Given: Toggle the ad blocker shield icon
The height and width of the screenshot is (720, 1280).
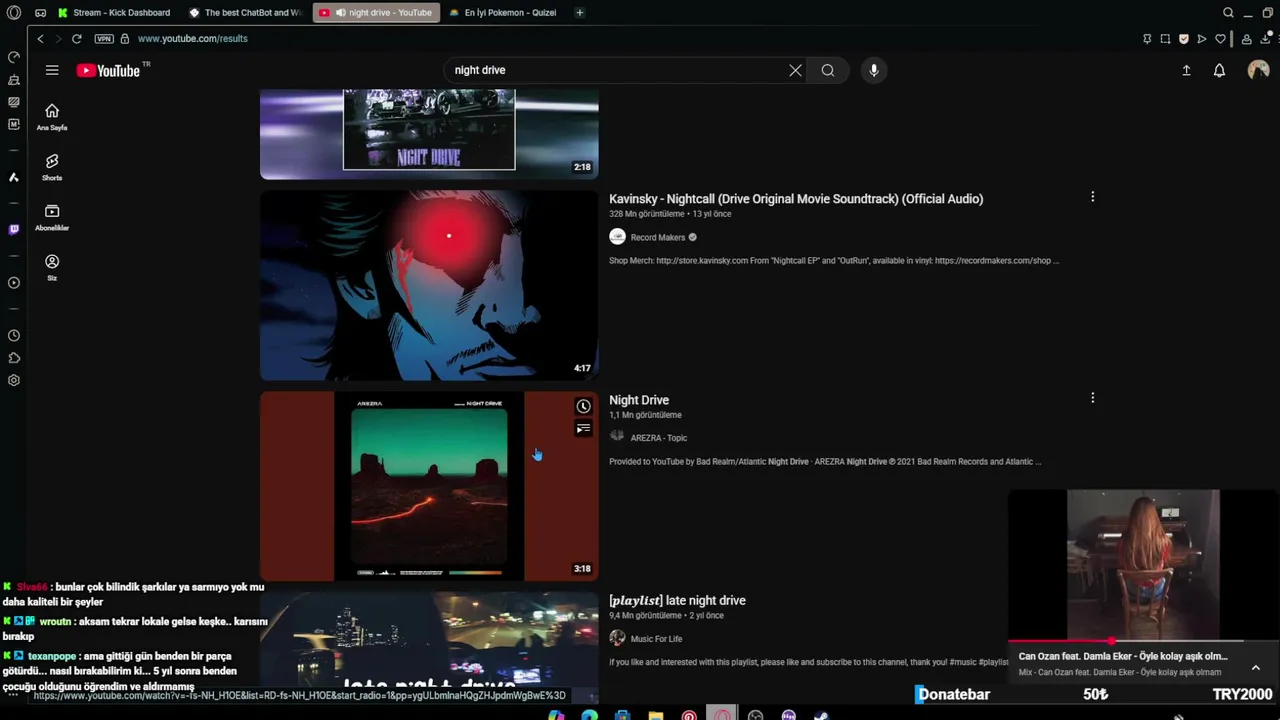Looking at the screenshot, I should (1184, 39).
